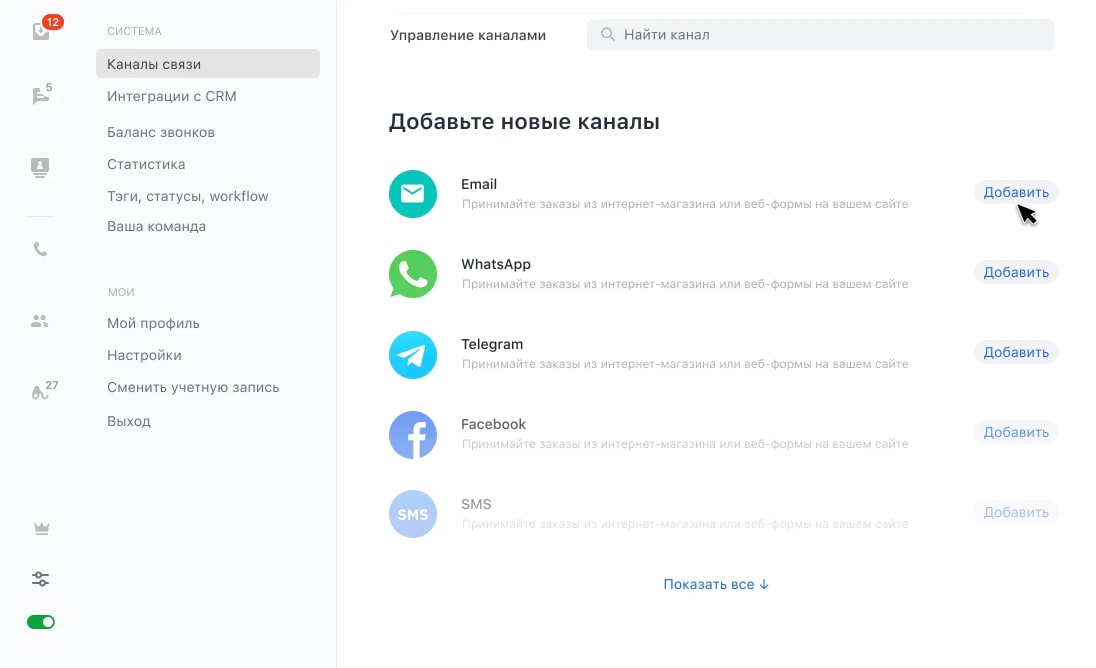Click the СИСТЕМА section label
Screen dimensions: 1096x668
click(x=134, y=31)
